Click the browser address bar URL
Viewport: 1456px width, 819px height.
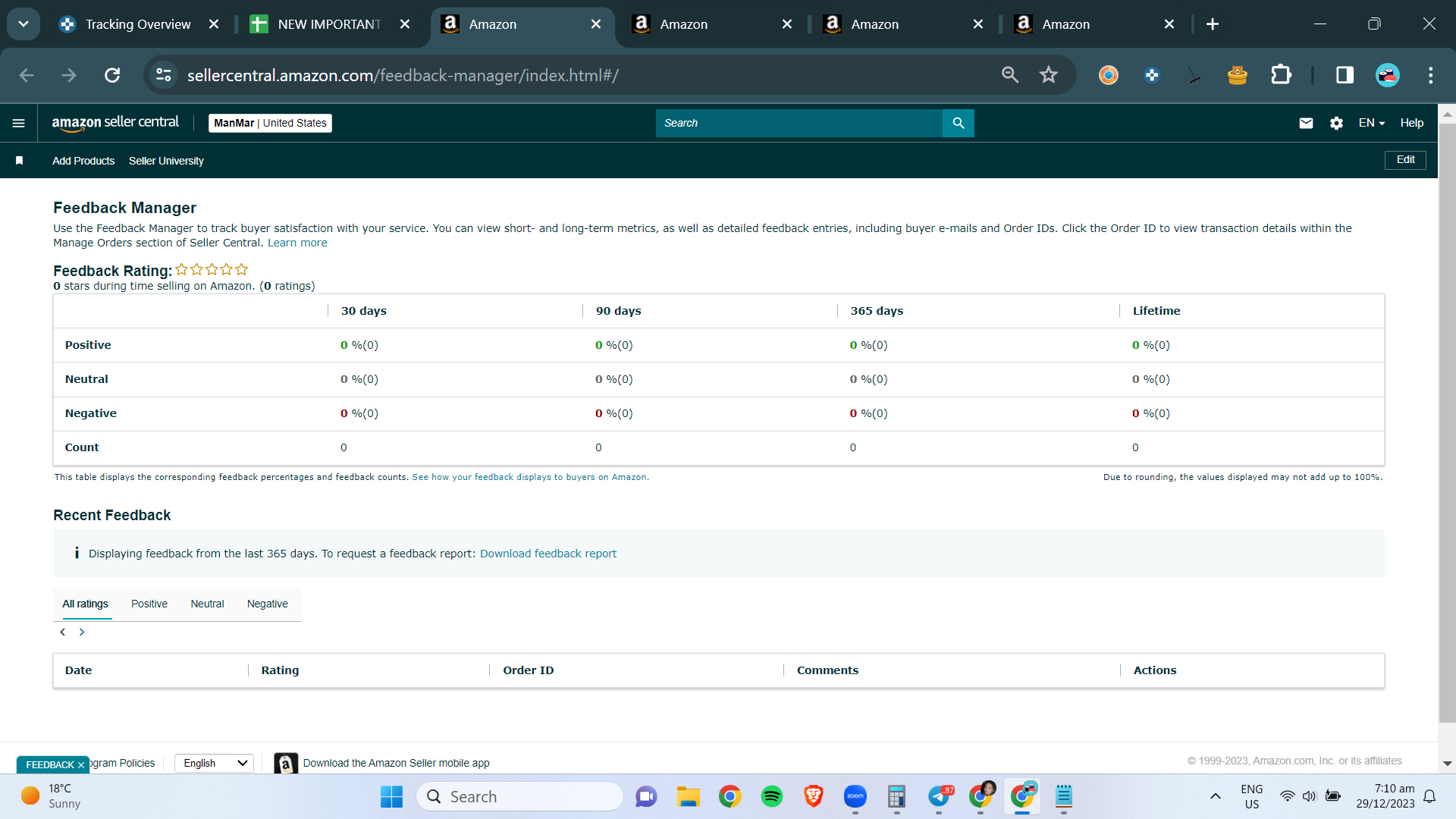click(403, 75)
